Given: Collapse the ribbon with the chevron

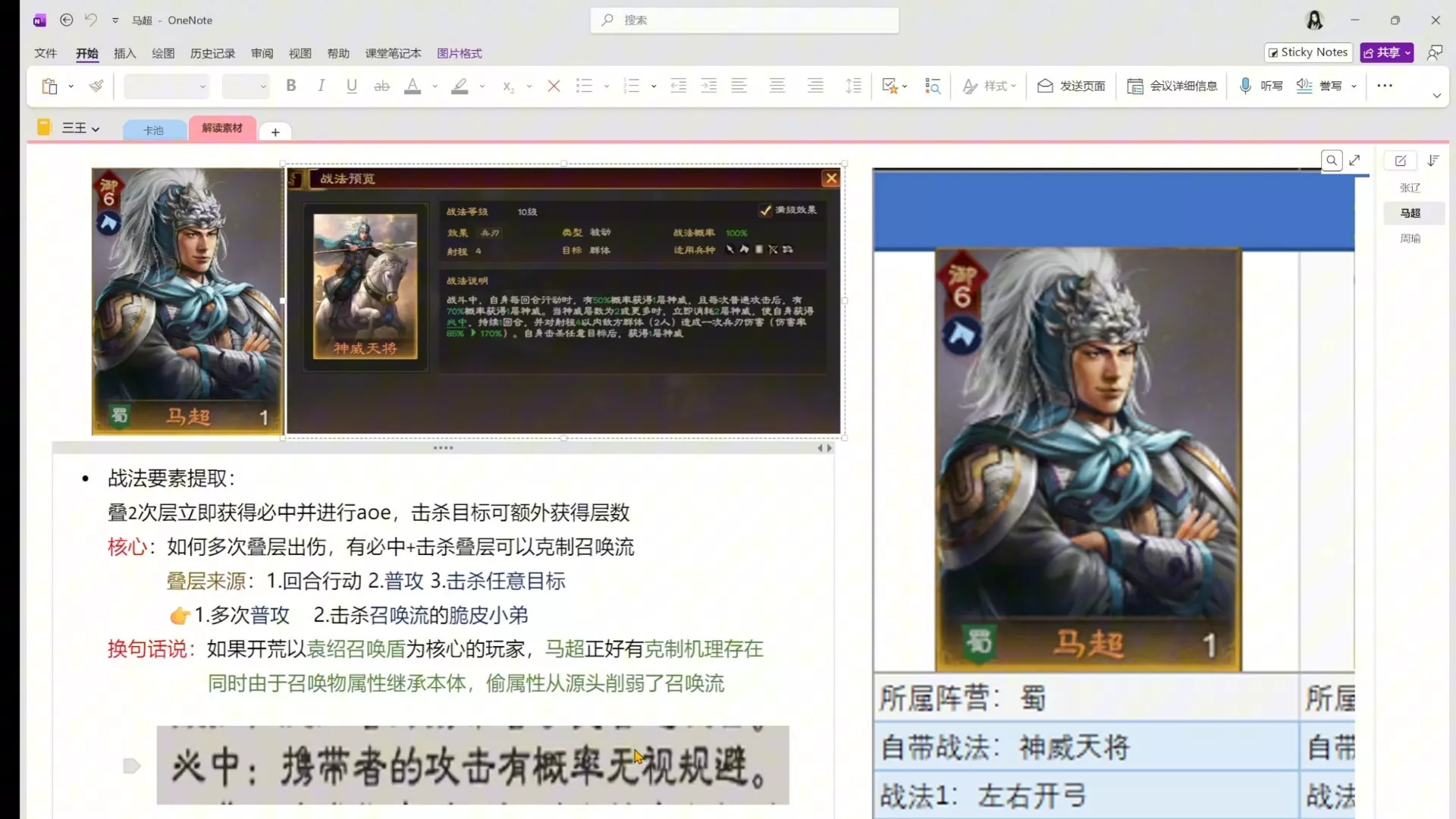Looking at the screenshot, I should (x=1436, y=96).
